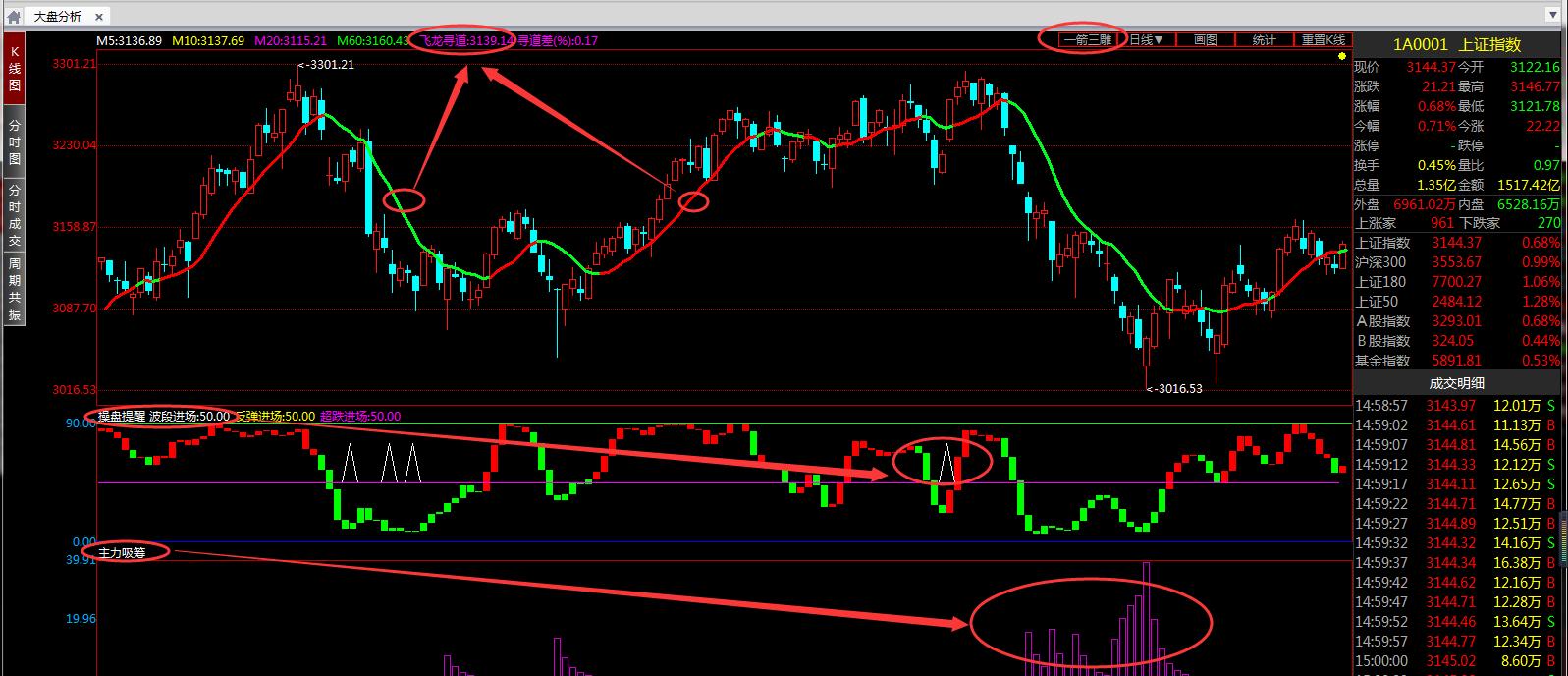Click the M5:3136.89 moving average label
The height and width of the screenshot is (676, 1568).
click(x=129, y=40)
